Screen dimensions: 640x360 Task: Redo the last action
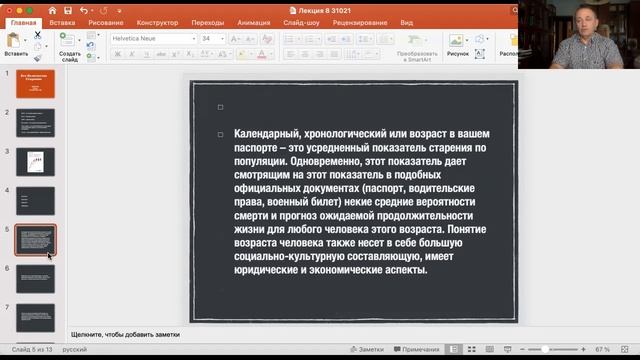104,11
